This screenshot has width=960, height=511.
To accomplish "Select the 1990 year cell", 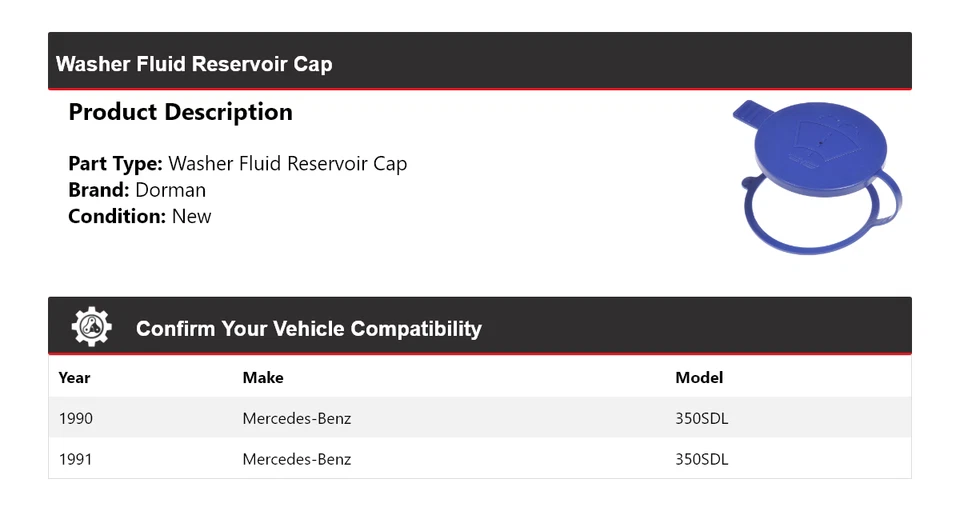I will click(x=76, y=418).
